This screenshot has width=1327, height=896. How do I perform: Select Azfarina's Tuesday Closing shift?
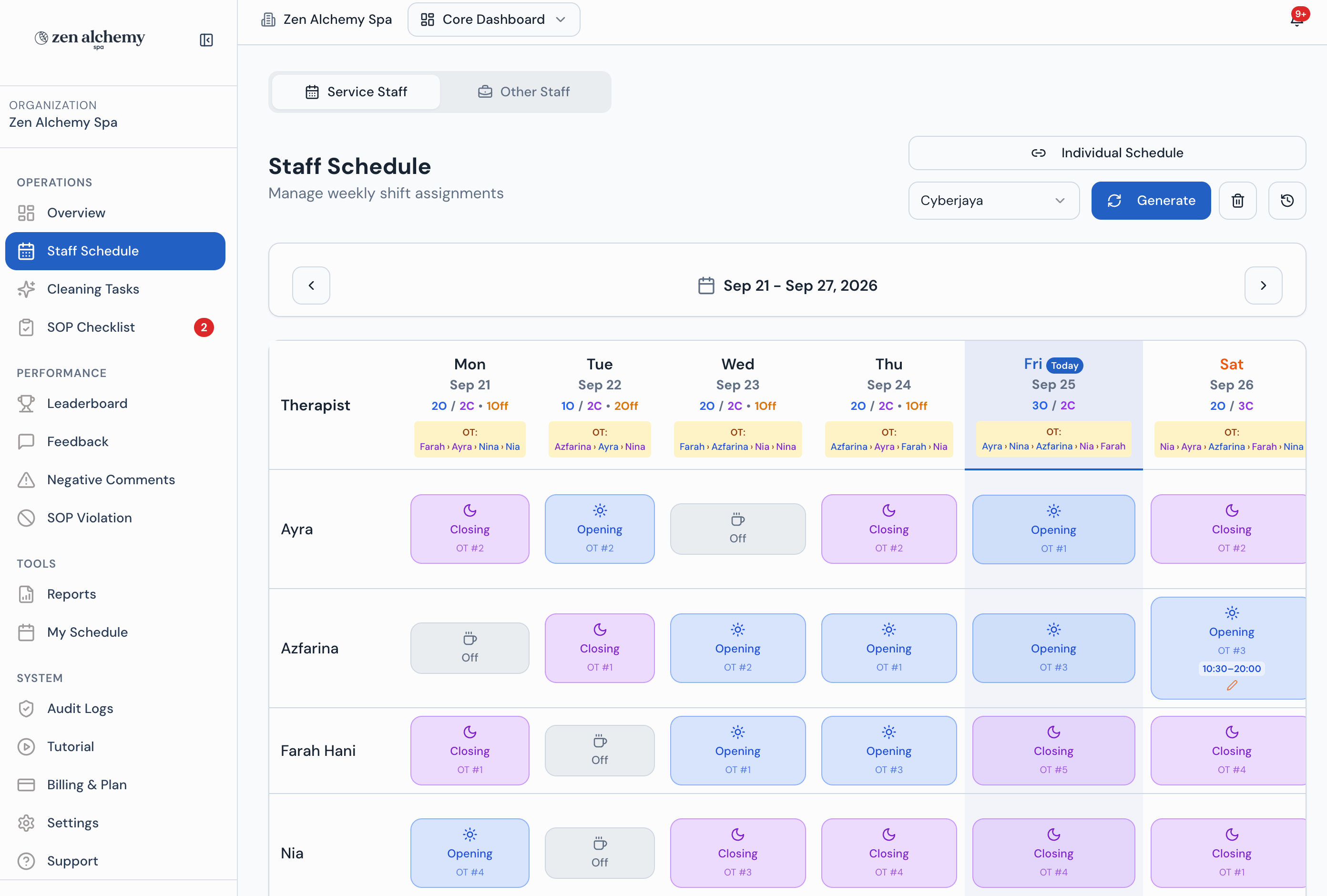(x=600, y=648)
